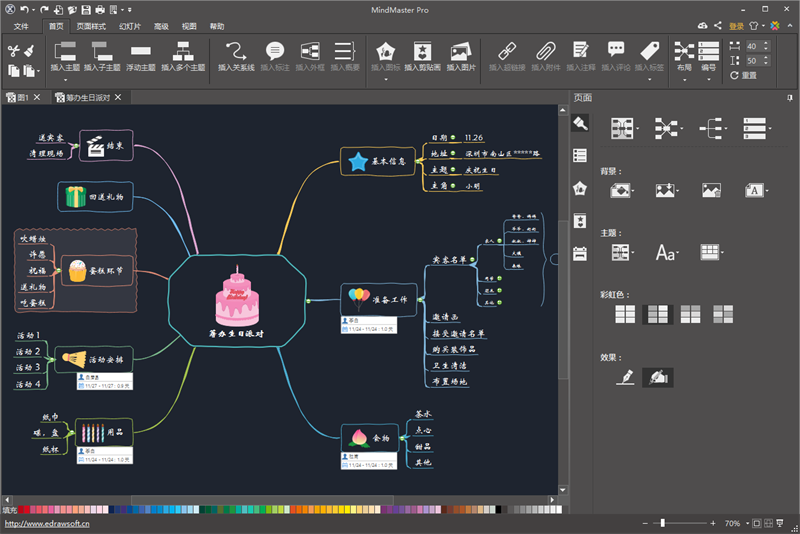Switch to the Slideshow (幻灯片) tab
Image resolution: width=800 pixels, height=534 pixels.
pos(130,26)
